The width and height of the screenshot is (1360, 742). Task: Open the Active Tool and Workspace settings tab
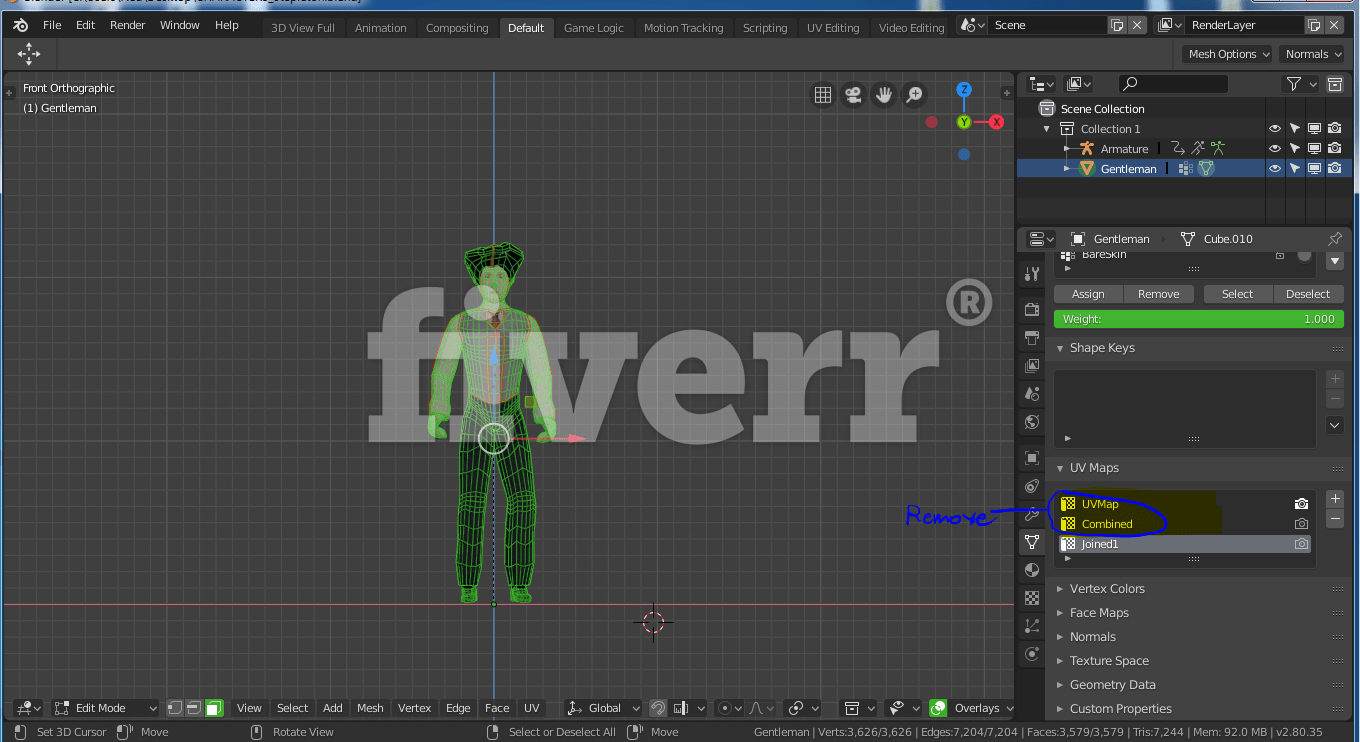[1032, 274]
